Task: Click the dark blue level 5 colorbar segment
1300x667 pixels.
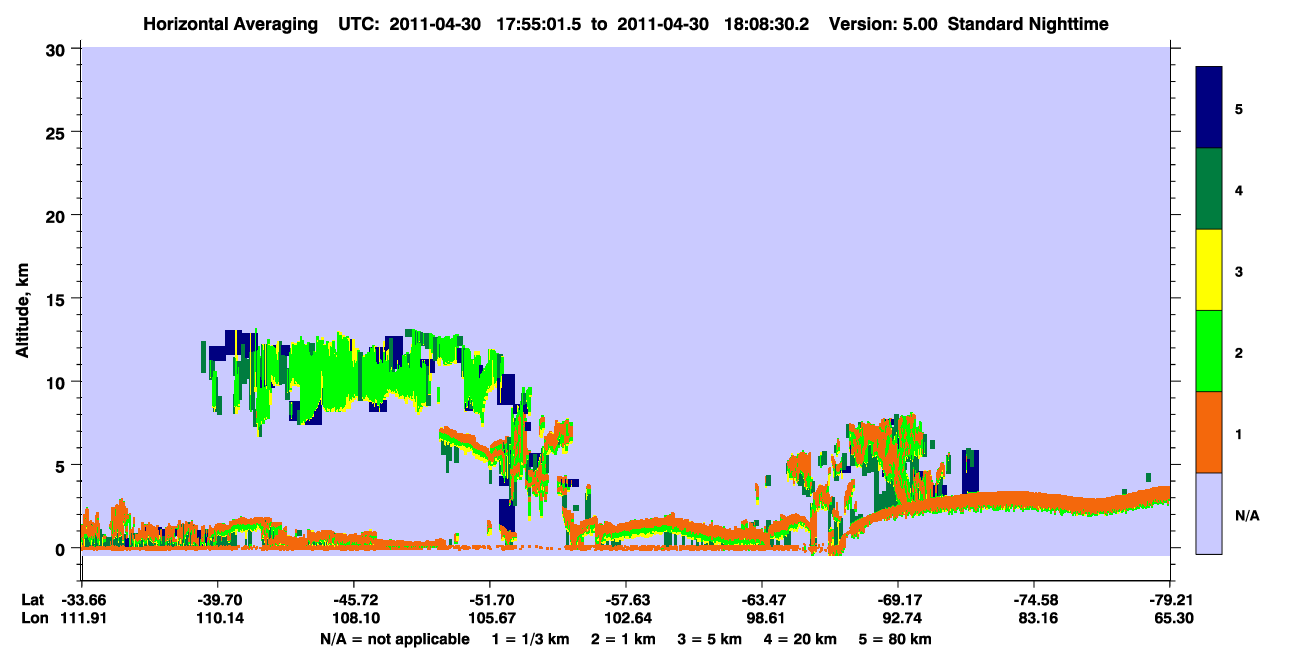Action: click(x=1209, y=108)
